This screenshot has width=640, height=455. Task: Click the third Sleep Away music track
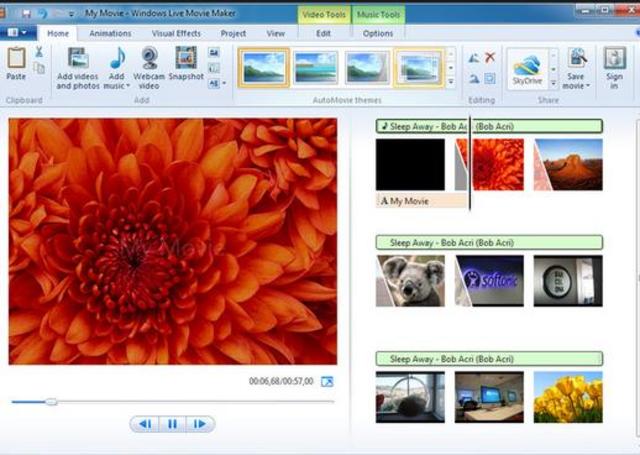[x=489, y=359]
